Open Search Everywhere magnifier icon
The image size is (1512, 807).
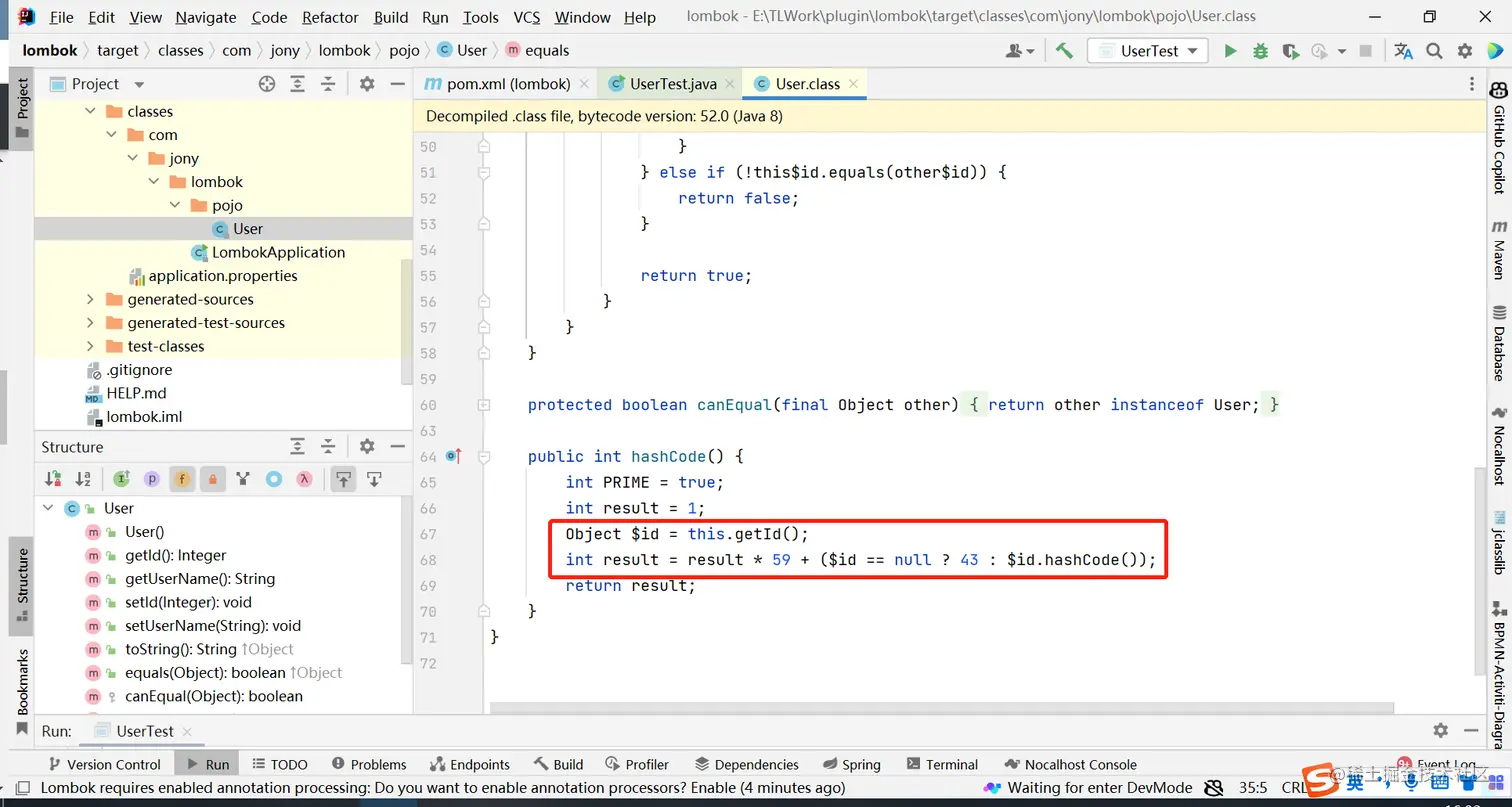coord(1434,51)
